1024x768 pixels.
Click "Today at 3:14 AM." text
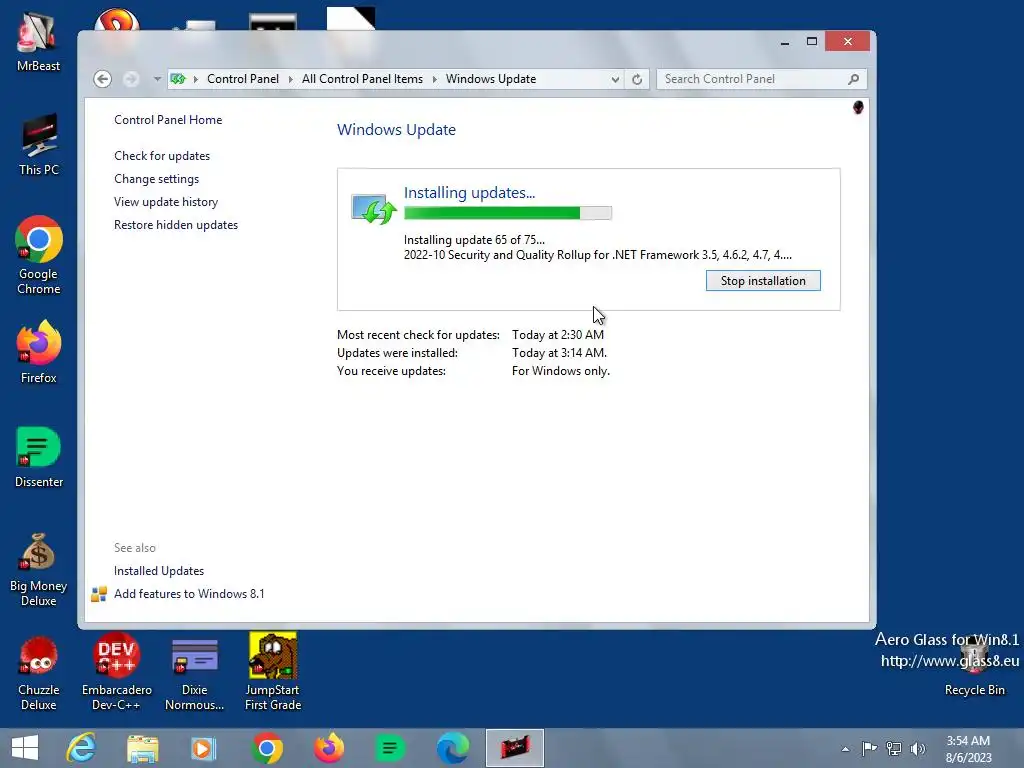pyautogui.click(x=559, y=353)
